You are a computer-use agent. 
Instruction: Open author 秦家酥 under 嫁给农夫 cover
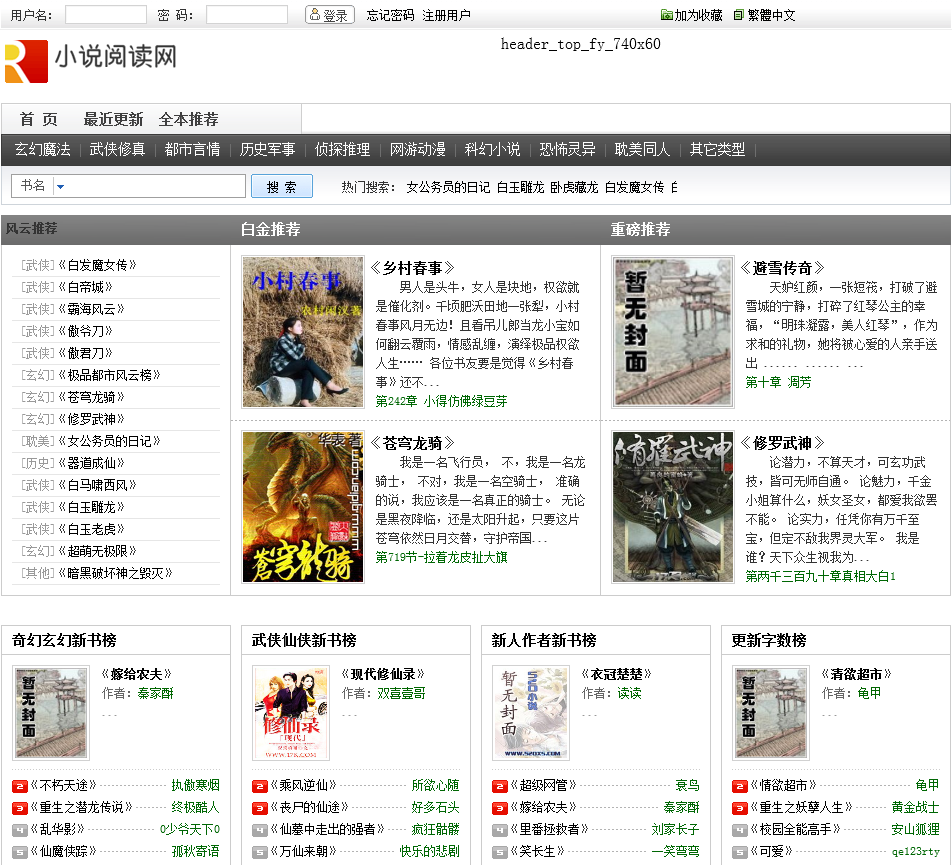pyautogui.click(x=155, y=693)
